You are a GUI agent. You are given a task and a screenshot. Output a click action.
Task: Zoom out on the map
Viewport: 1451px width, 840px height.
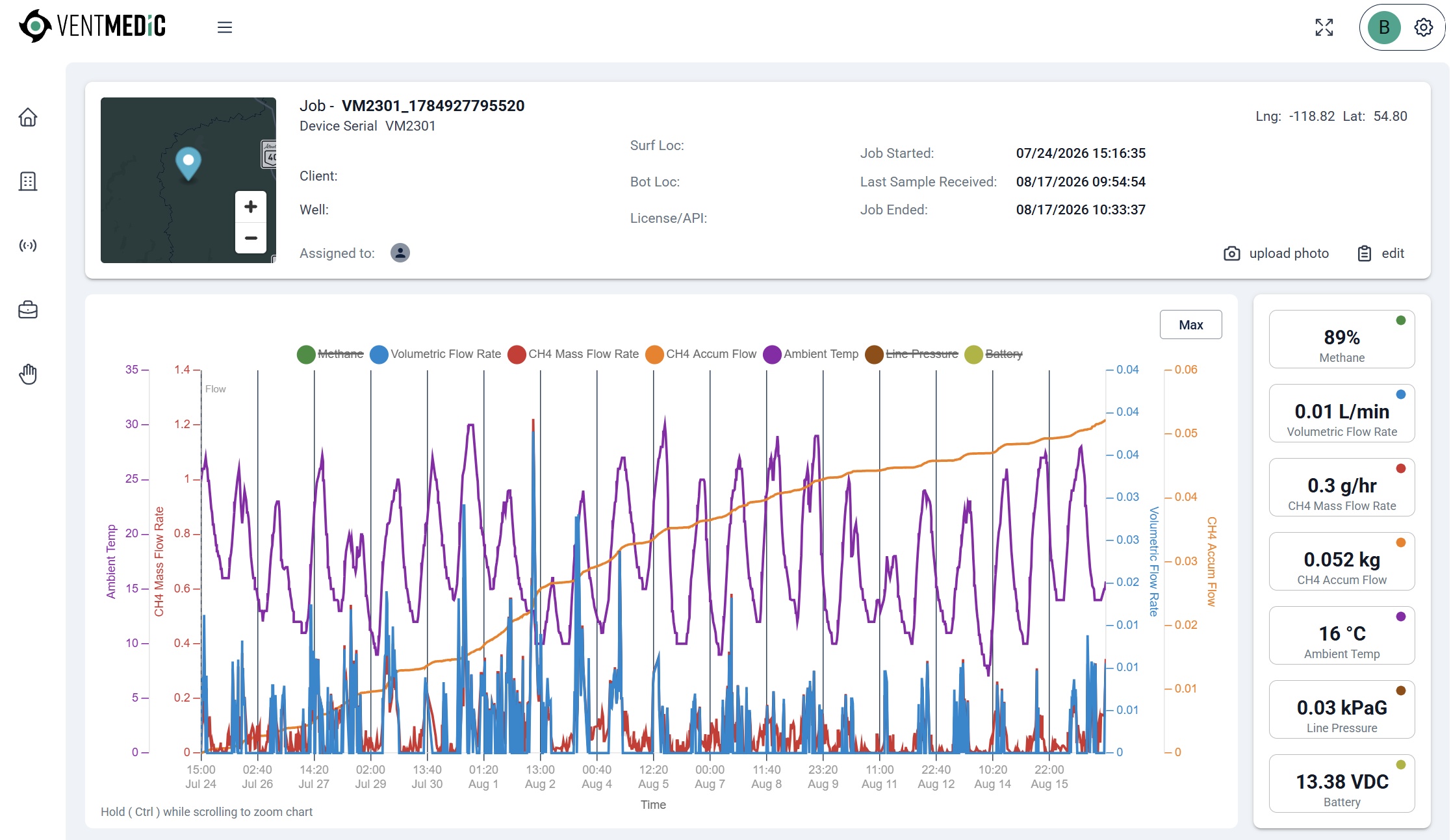click(251, 238)
